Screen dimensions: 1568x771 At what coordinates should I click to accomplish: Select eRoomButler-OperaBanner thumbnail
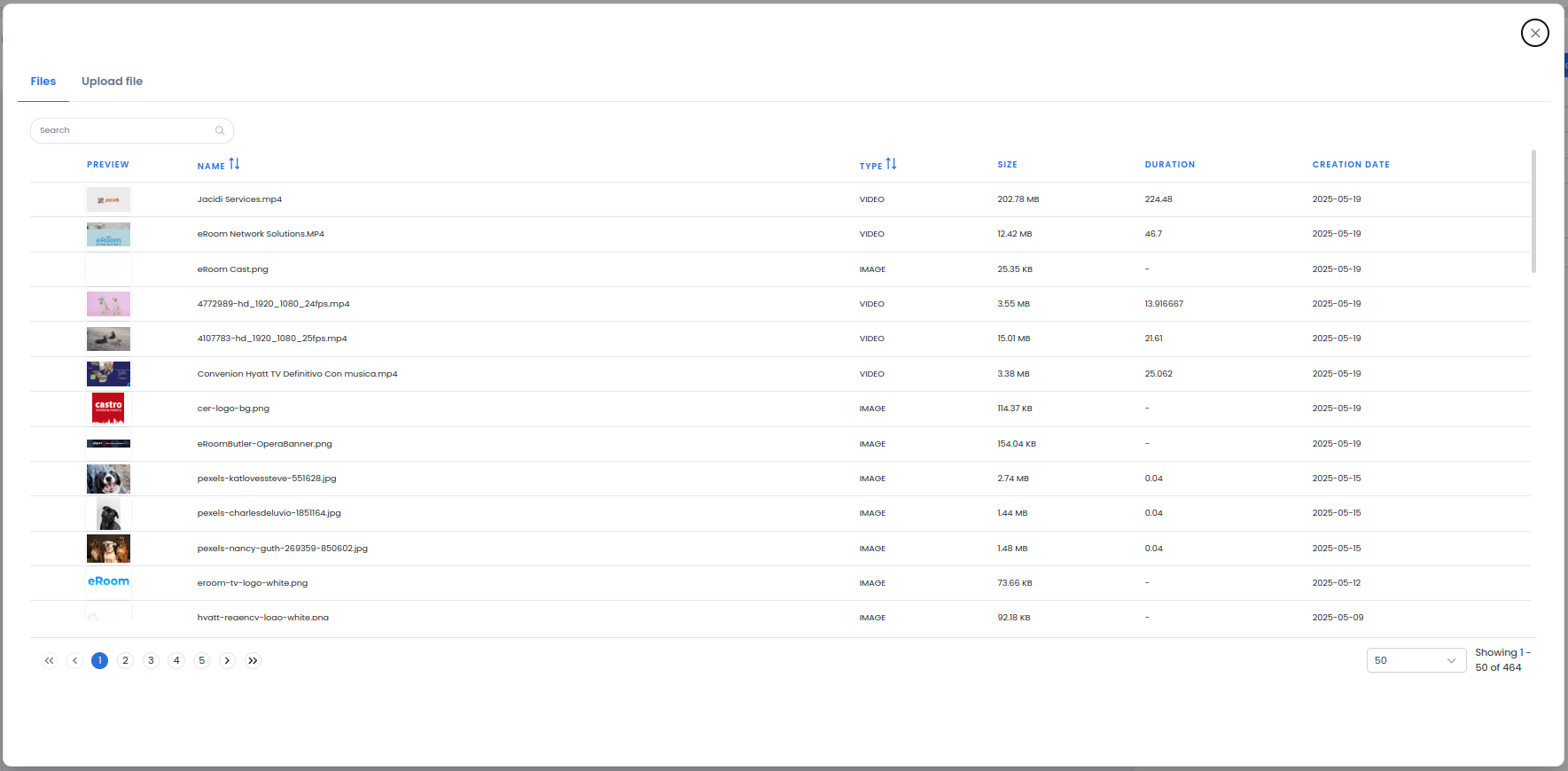(x=108, y=443)
